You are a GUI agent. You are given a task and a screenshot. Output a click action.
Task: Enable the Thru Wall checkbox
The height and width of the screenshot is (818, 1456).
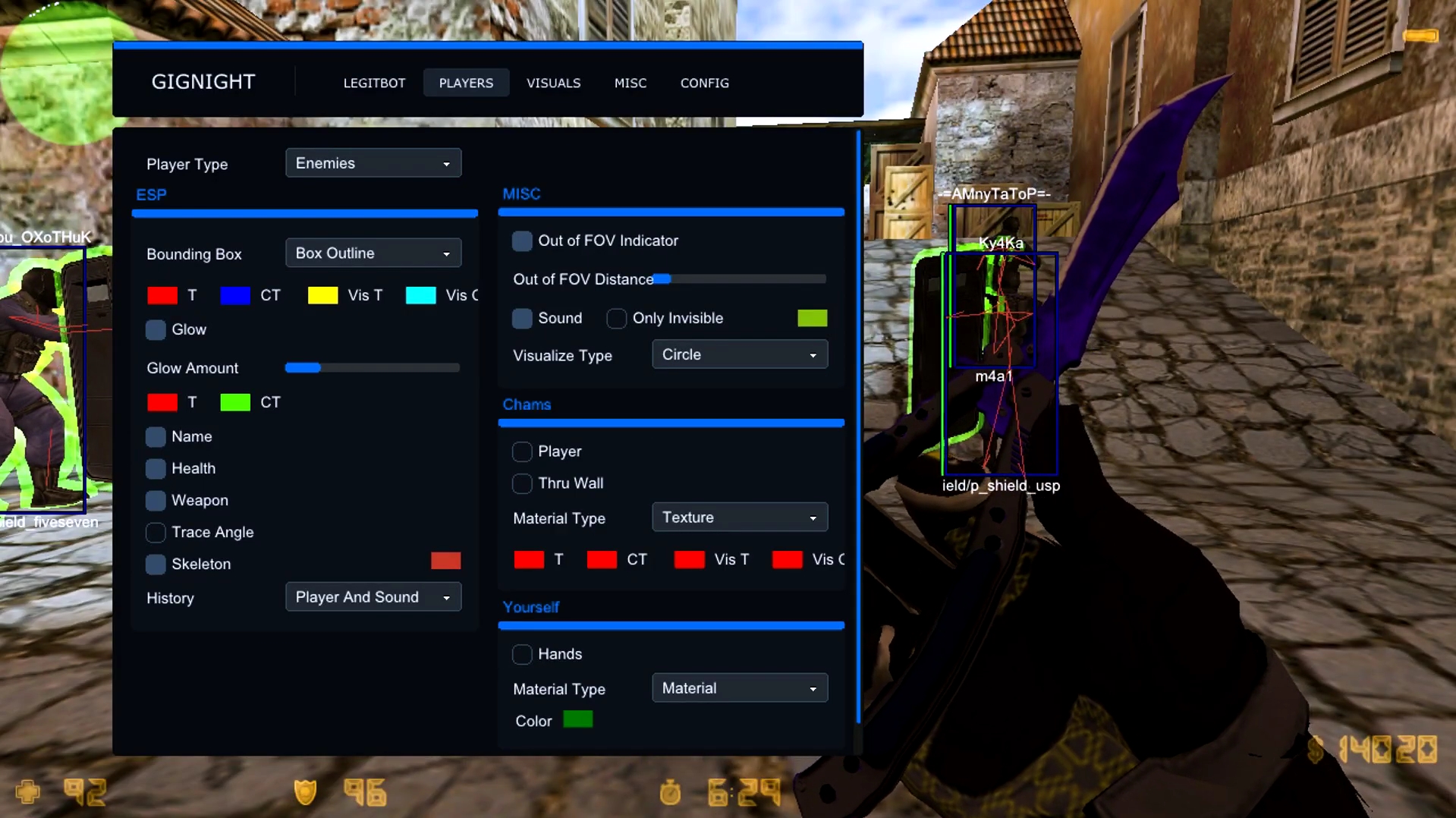[x=522, y=483]
